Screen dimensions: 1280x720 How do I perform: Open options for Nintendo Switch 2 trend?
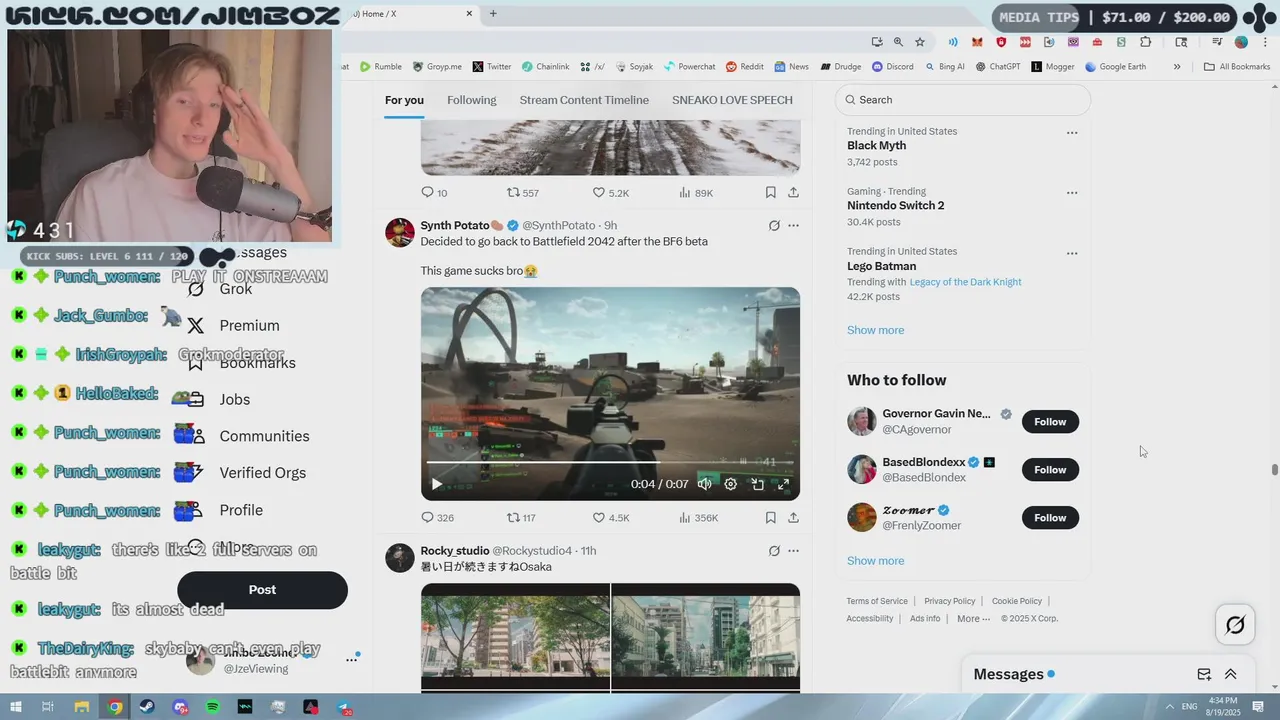click(1072, 193)
